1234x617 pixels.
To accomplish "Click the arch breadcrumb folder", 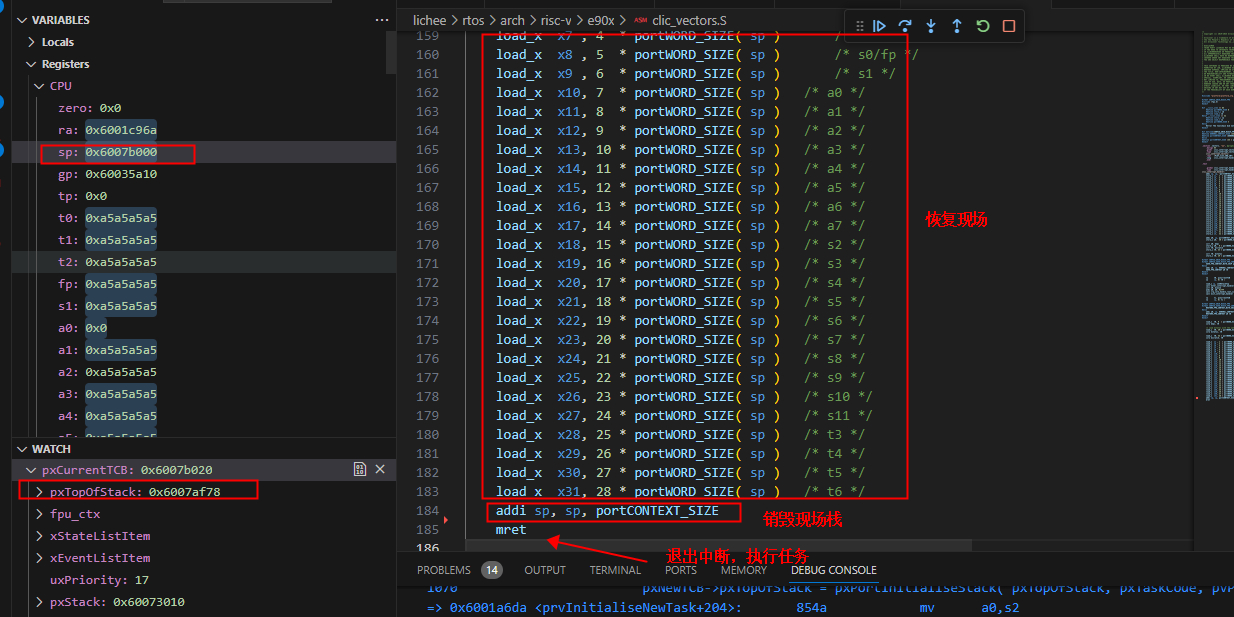I will click(x=512, y=20).
